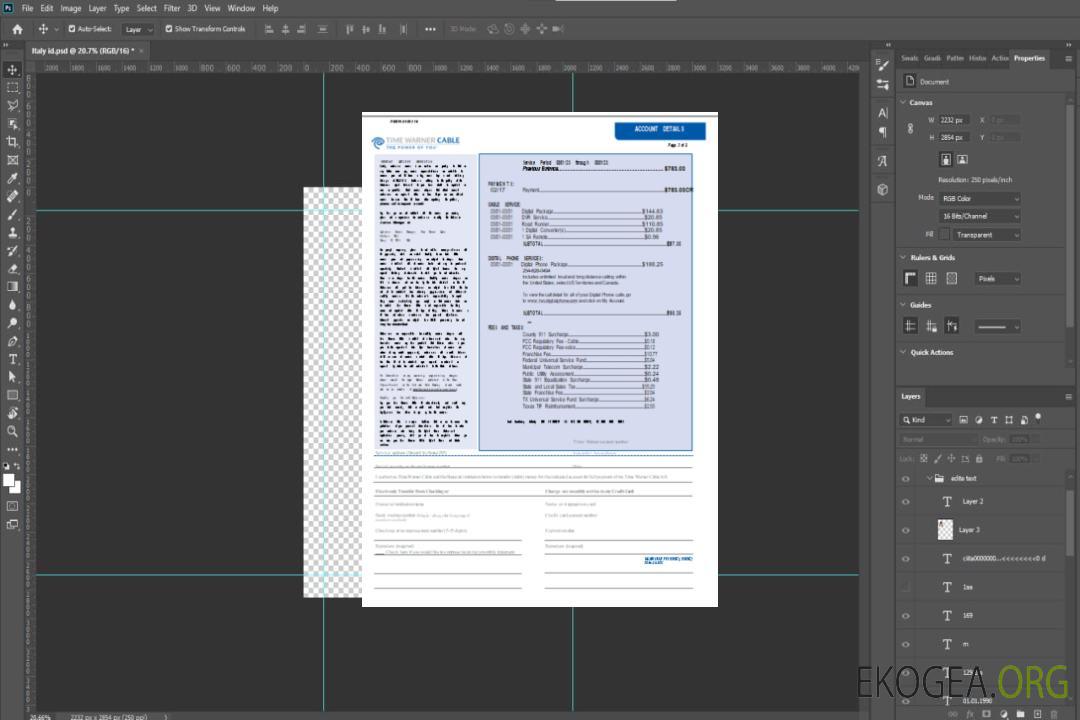Click the canvas Fill color swatch

click(944, 234)
